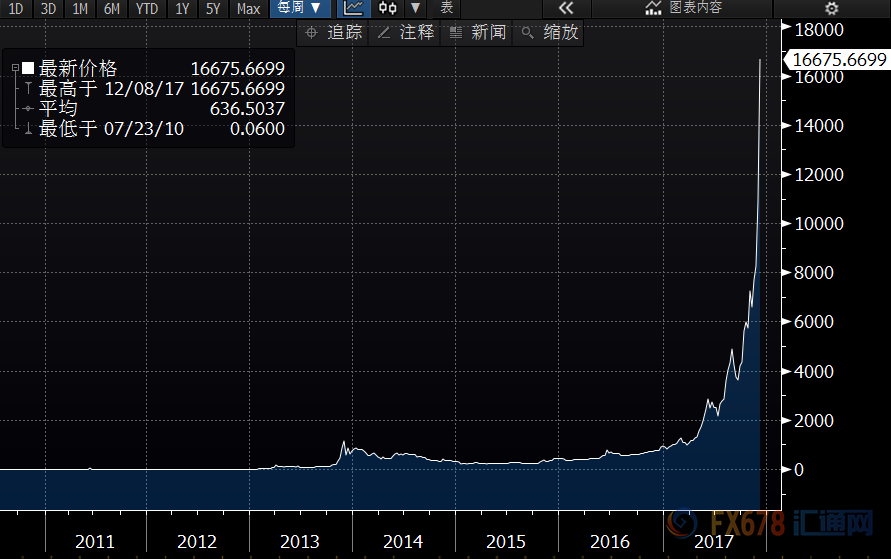Show the Max time range
This screenshot has width=891, height=559.
click(x=248, y=8)
